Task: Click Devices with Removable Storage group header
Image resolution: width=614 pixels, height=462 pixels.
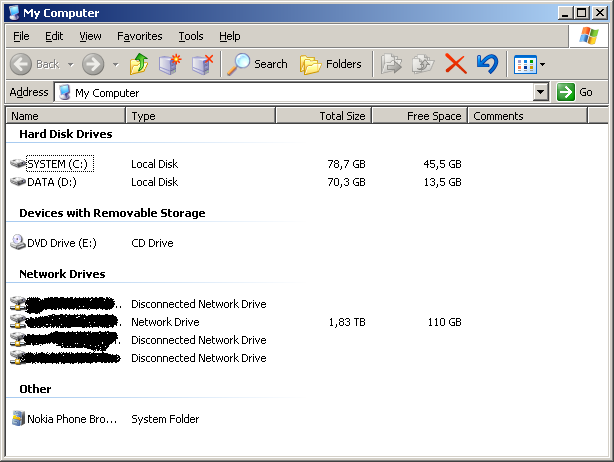Action: point(112,213)
